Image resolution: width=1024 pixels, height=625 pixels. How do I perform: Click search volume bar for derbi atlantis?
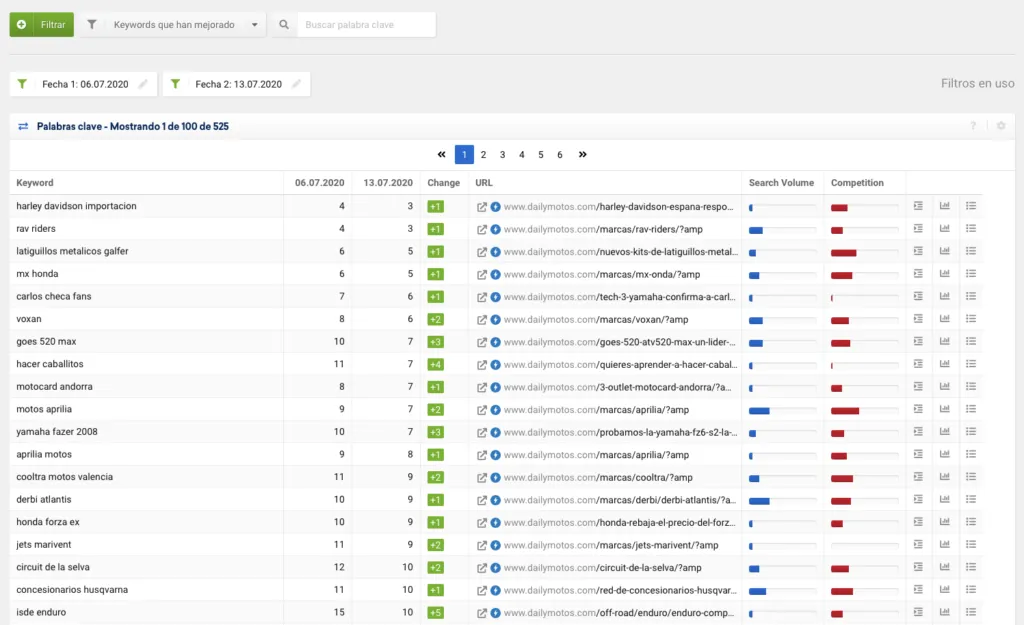click(782, 501)
